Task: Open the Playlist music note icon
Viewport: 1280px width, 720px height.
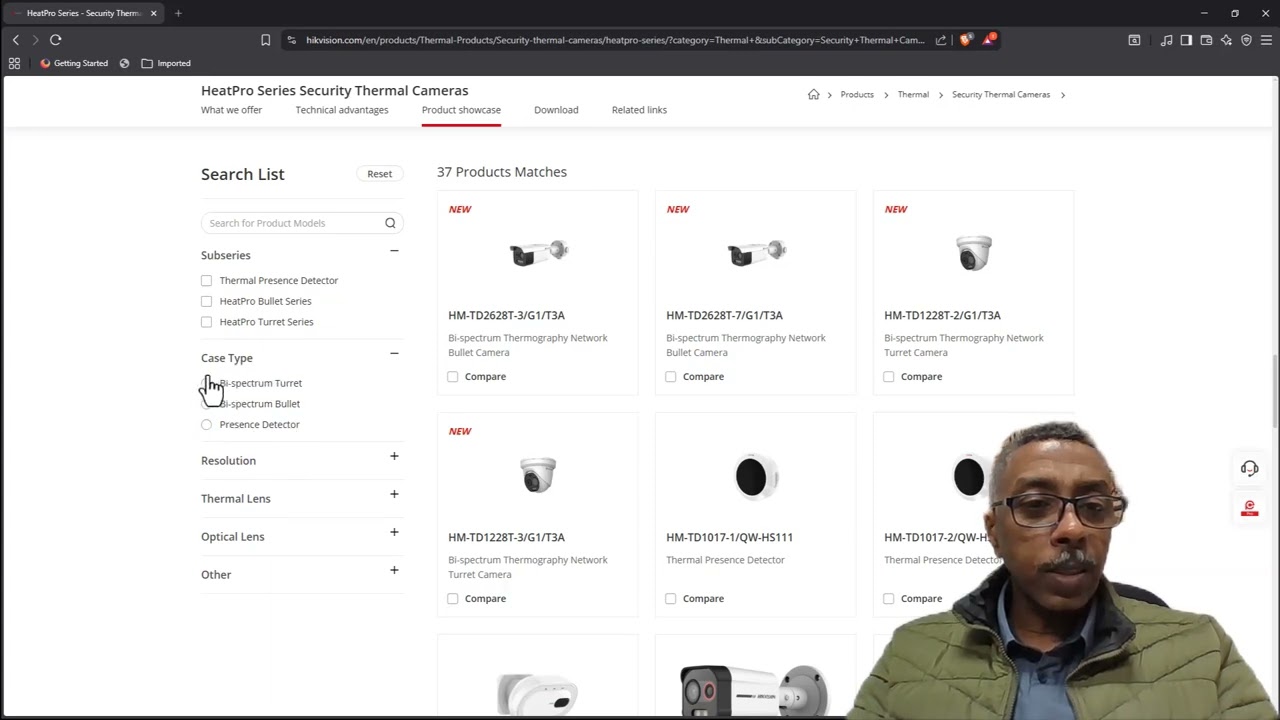Action: click(x=1166, y=40)
